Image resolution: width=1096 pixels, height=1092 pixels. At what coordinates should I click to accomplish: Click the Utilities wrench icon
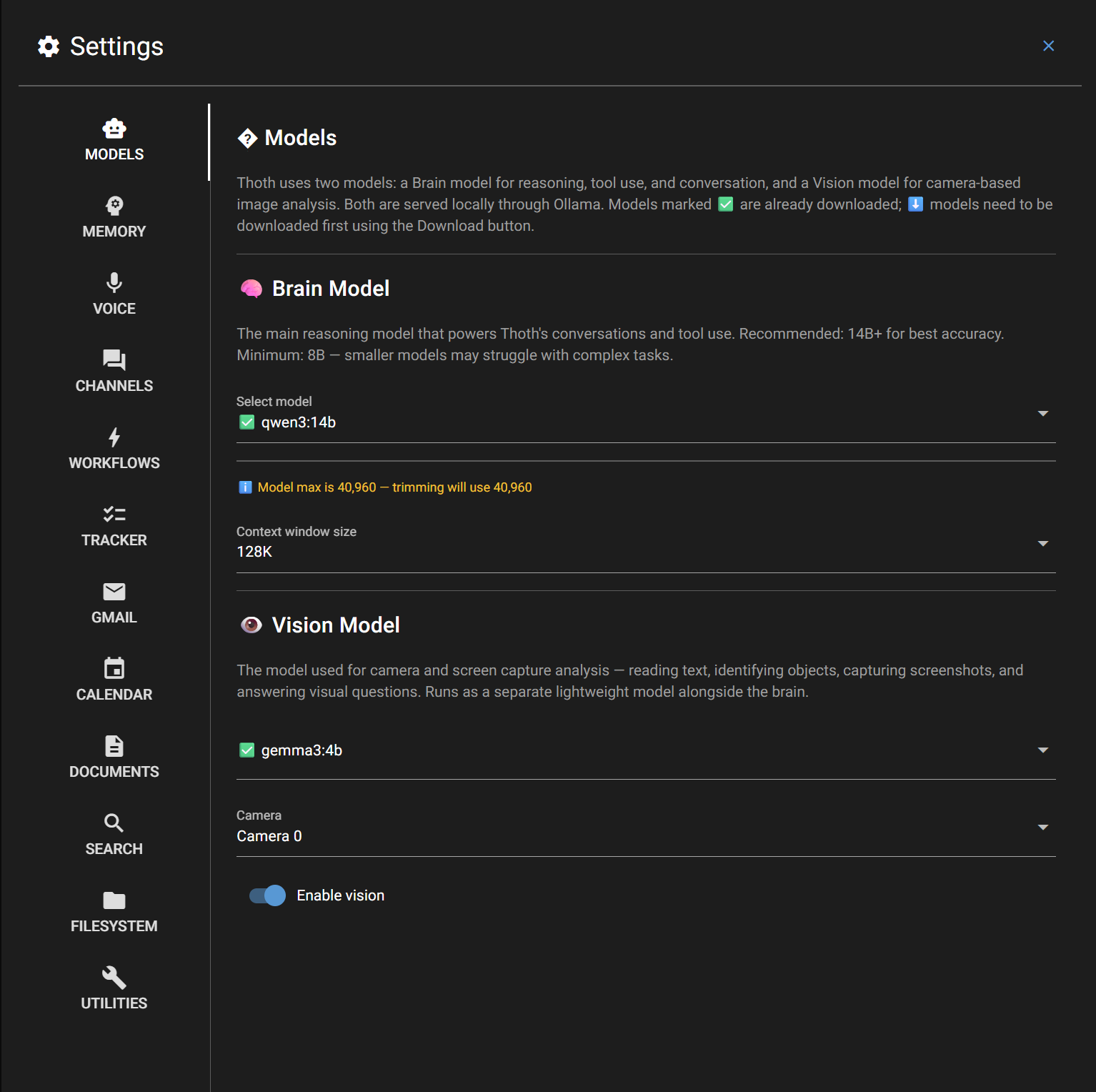(114, 978)
